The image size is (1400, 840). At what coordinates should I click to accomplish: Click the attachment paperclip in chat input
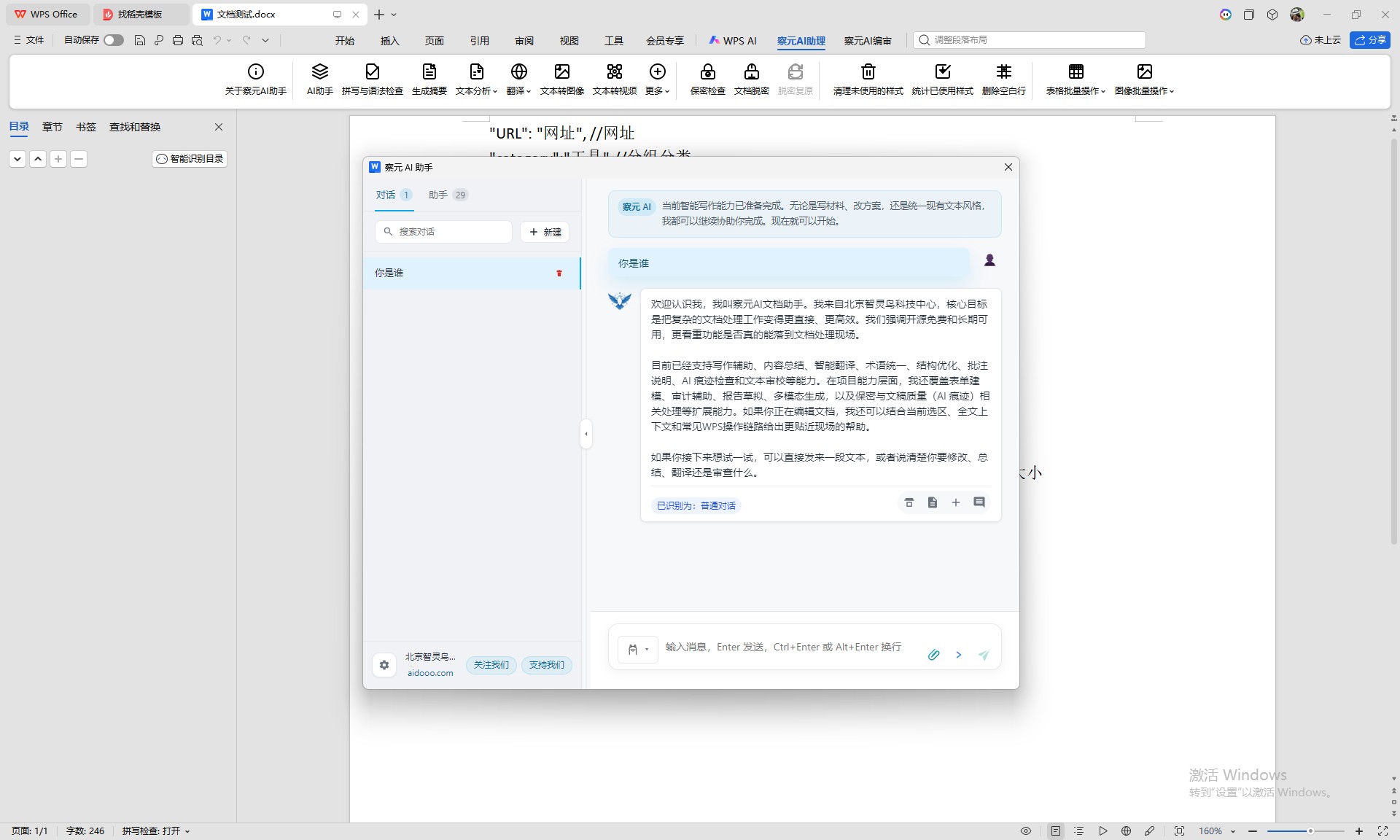(x=933, y=655)
